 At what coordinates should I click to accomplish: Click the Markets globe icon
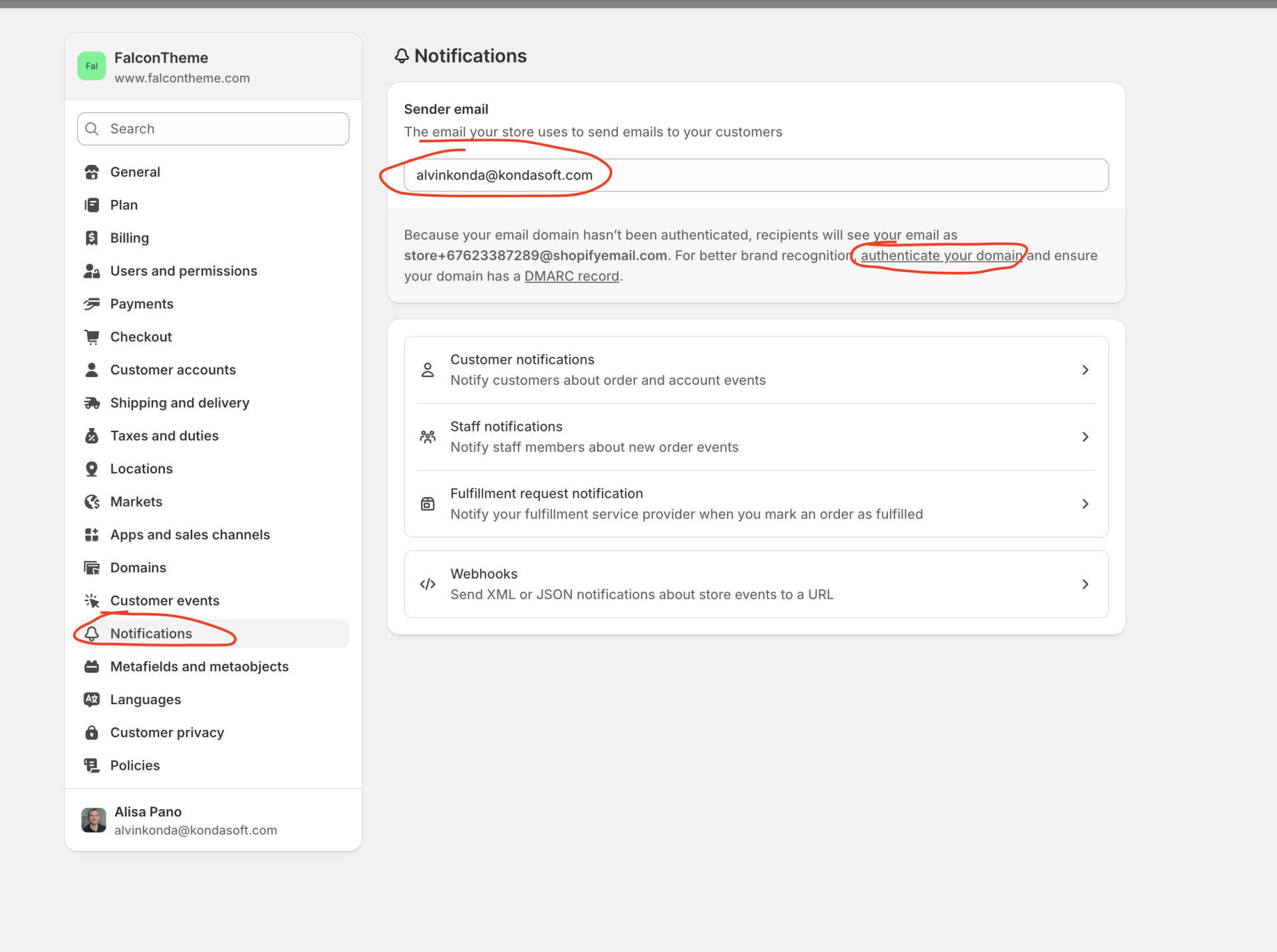click(x=92, y=502)
